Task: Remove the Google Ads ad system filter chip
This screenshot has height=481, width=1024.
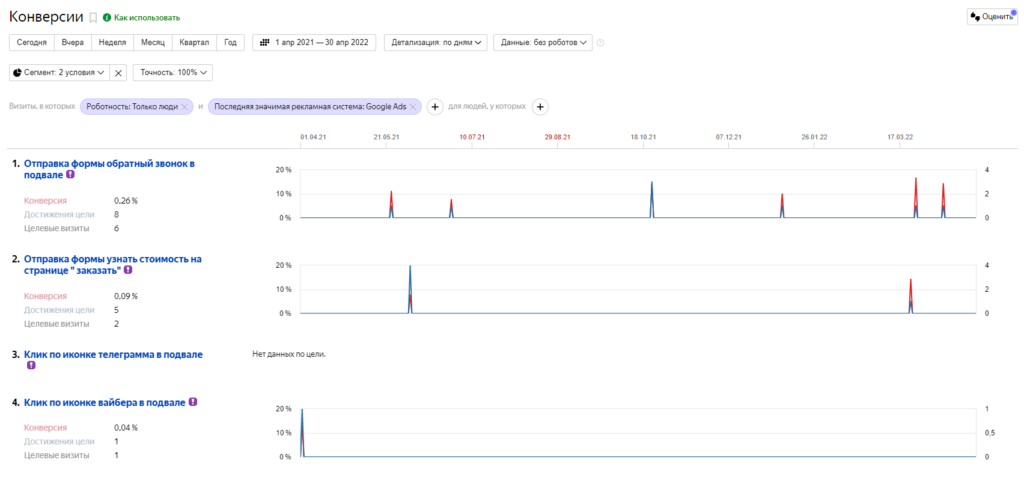Action: (x=413, y=106)
